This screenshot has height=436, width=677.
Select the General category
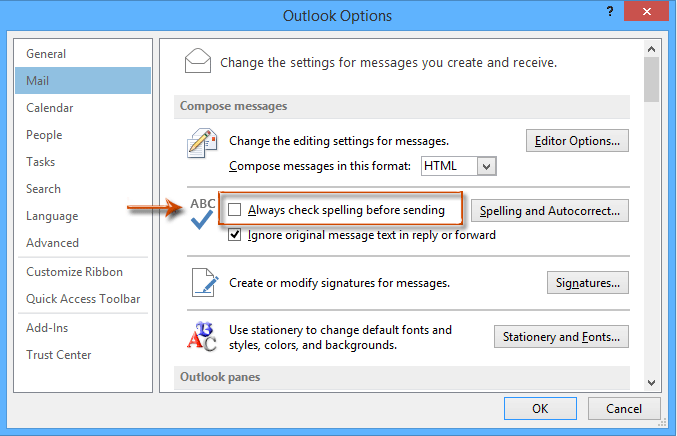click(83, 54)
